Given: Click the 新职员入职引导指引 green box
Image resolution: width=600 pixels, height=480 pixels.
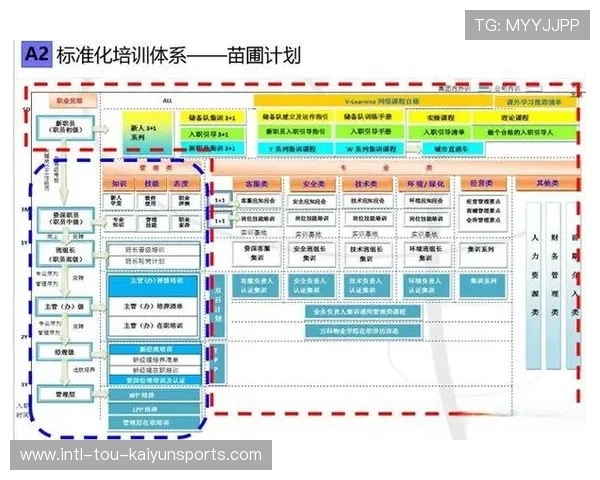Looking at the screenshot, I should pyautogui.click(x=295, y=132).
